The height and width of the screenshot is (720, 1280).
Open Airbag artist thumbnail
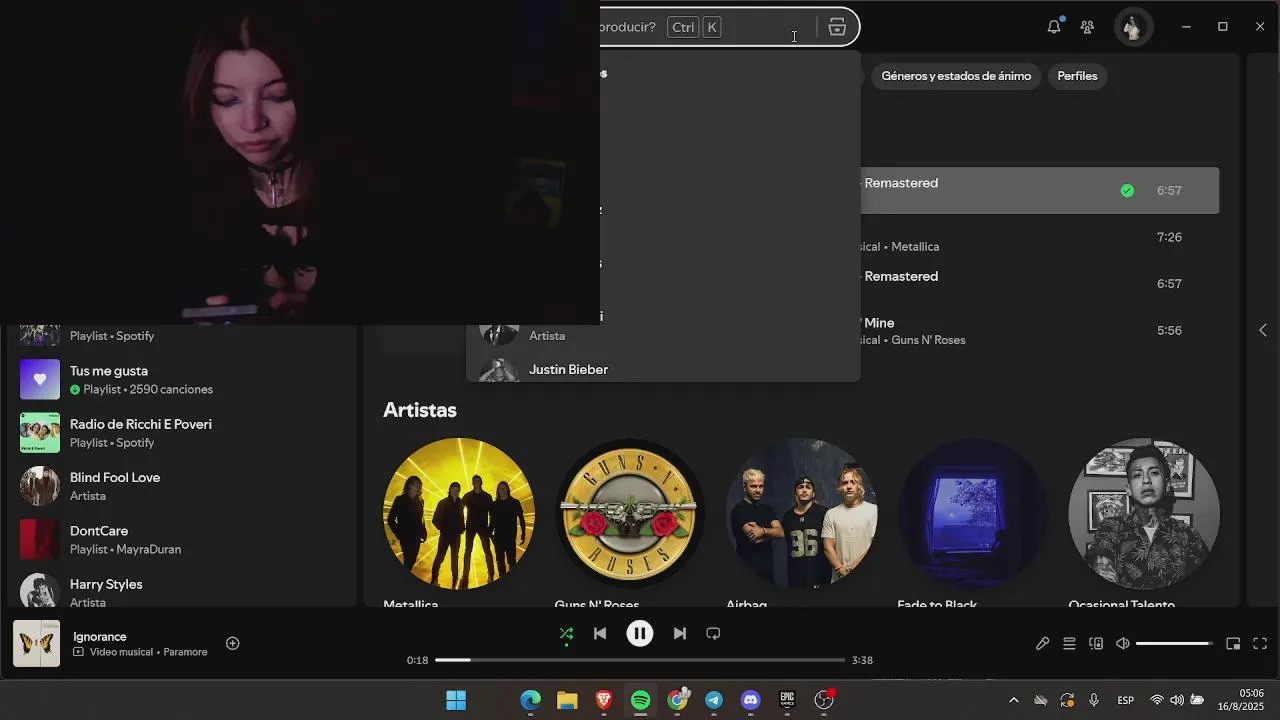pos(801,514)
